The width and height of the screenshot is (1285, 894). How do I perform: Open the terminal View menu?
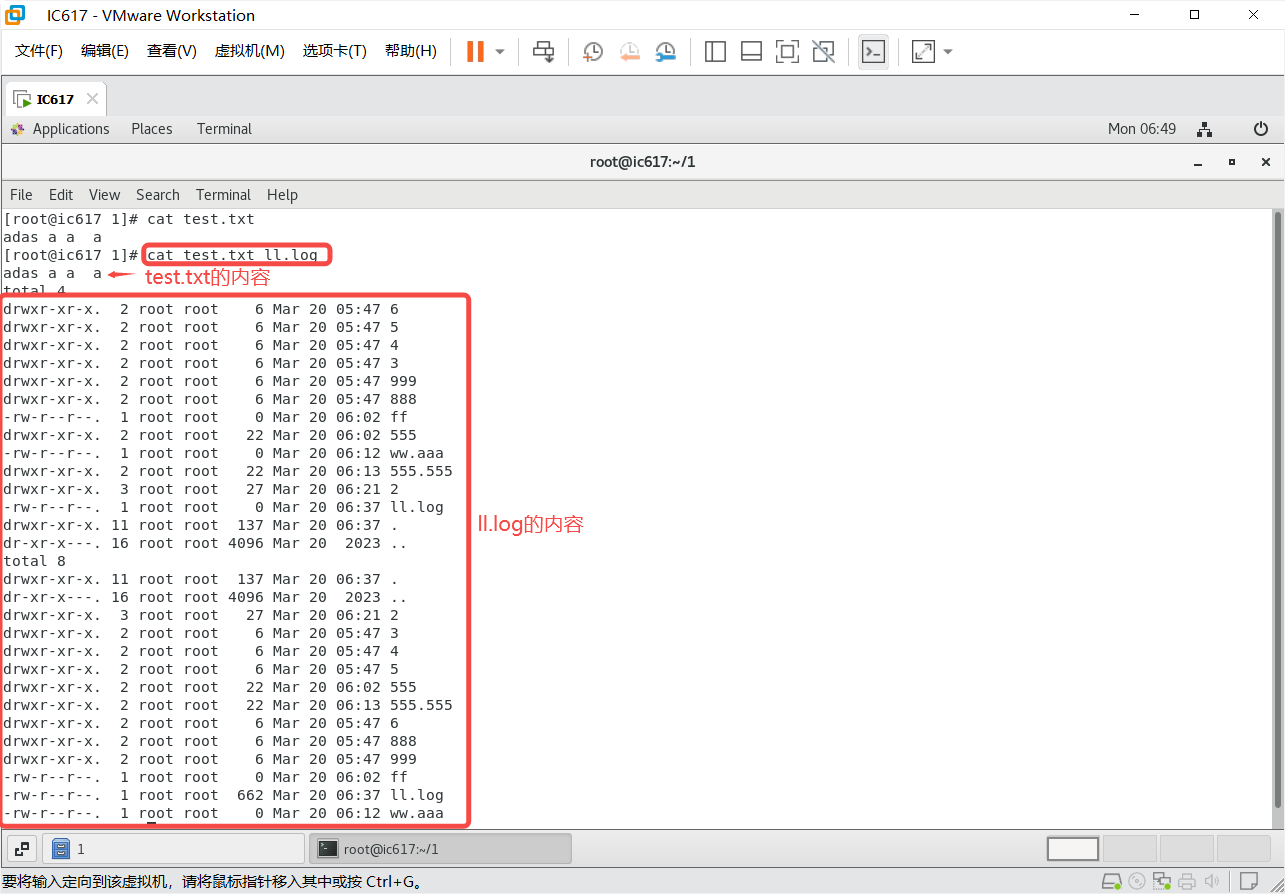point(104,195)
